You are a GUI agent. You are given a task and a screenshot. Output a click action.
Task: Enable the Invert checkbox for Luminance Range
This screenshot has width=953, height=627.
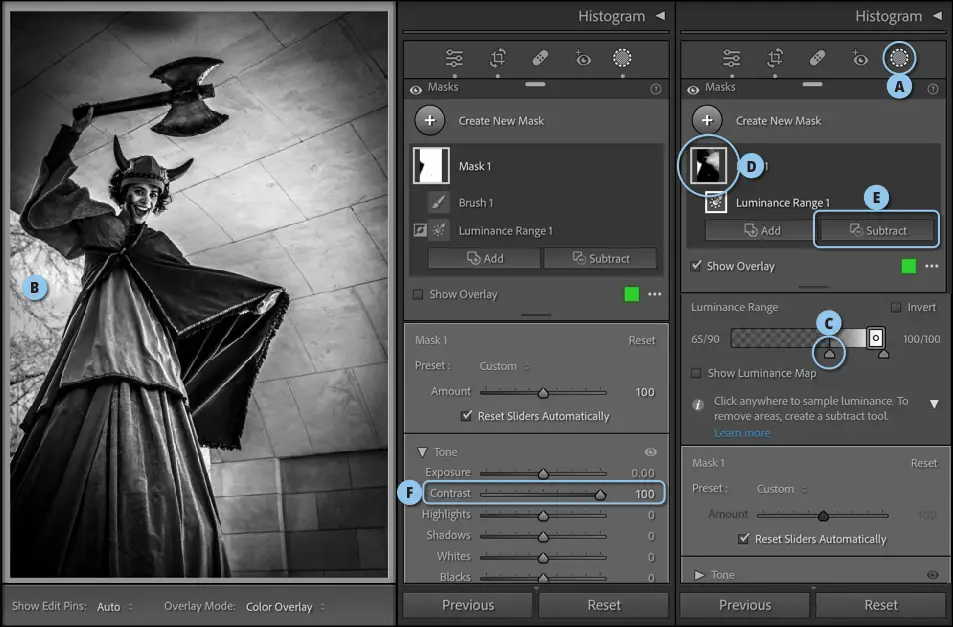point(896,307)
